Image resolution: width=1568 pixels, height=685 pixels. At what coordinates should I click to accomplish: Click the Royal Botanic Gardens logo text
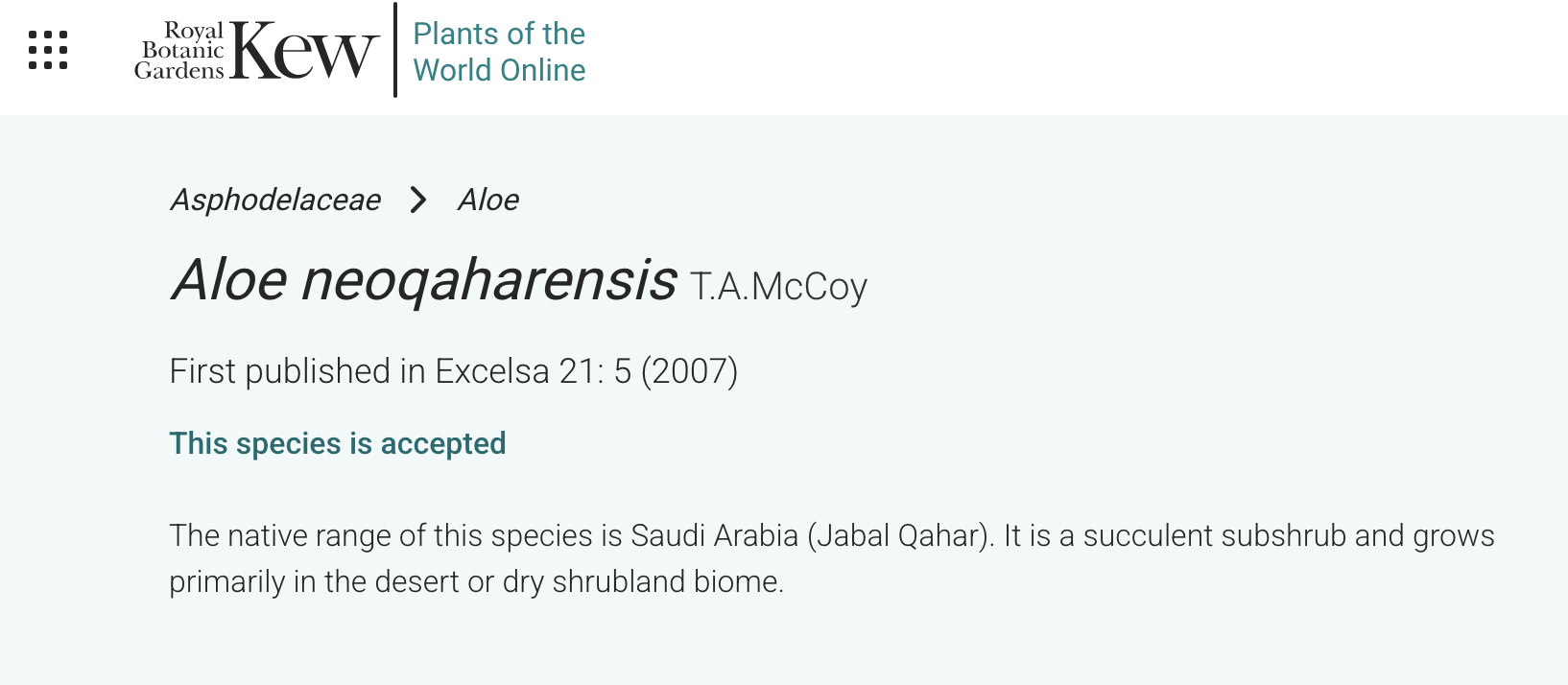click(x=180, y=51)
